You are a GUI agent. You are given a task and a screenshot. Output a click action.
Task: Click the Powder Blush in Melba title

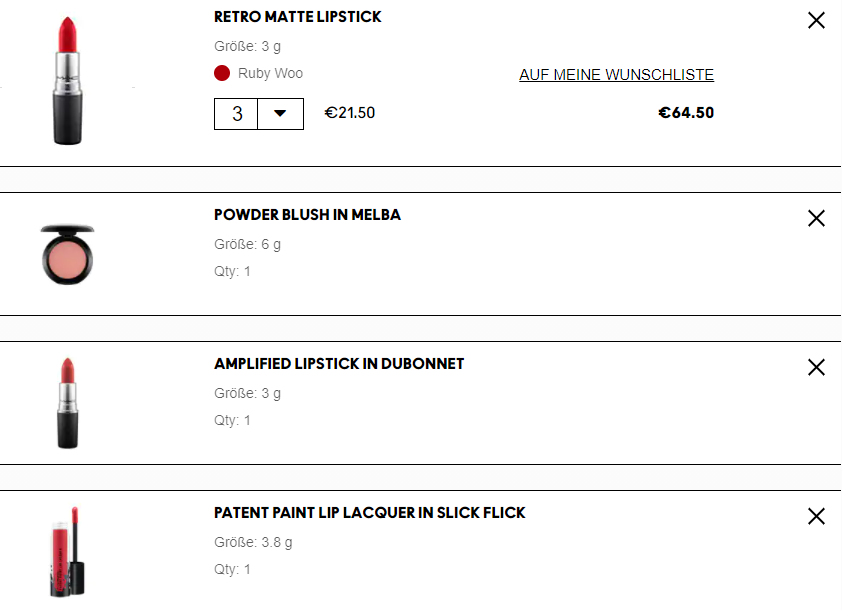click(307, 215)
